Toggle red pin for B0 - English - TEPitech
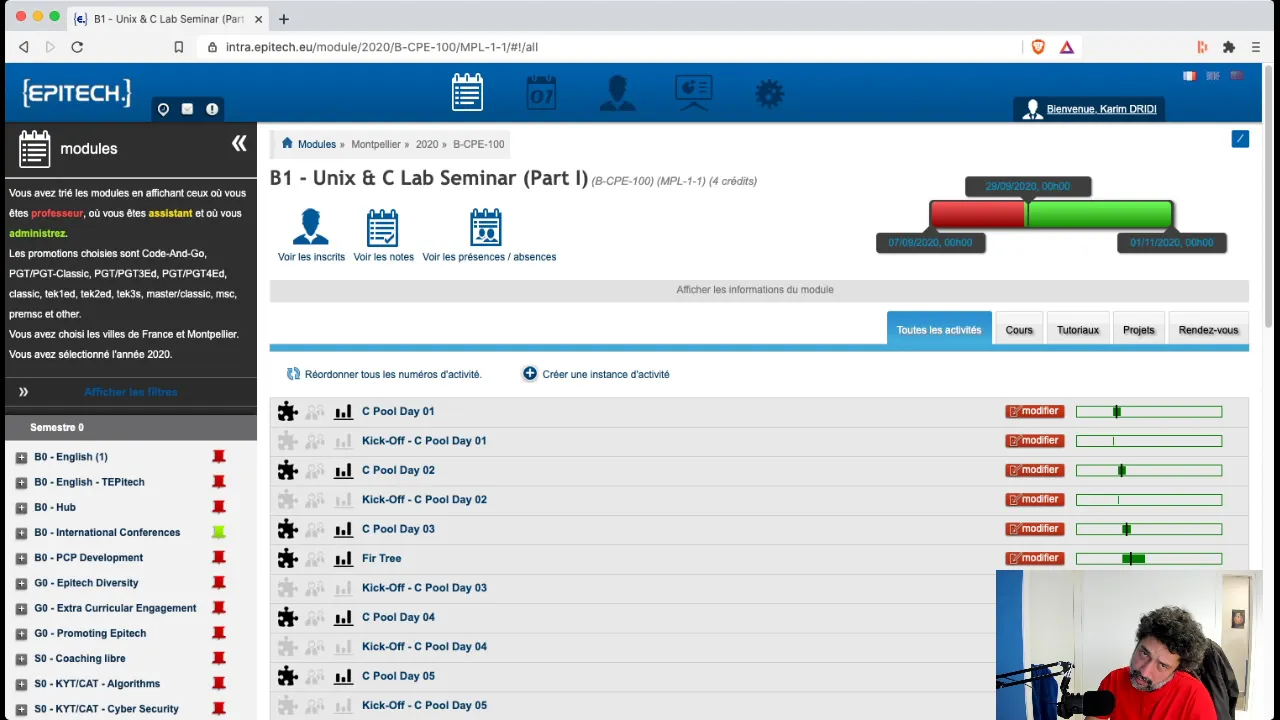The height and width of the screenshot is (720, 1280). tap(219, 482)
